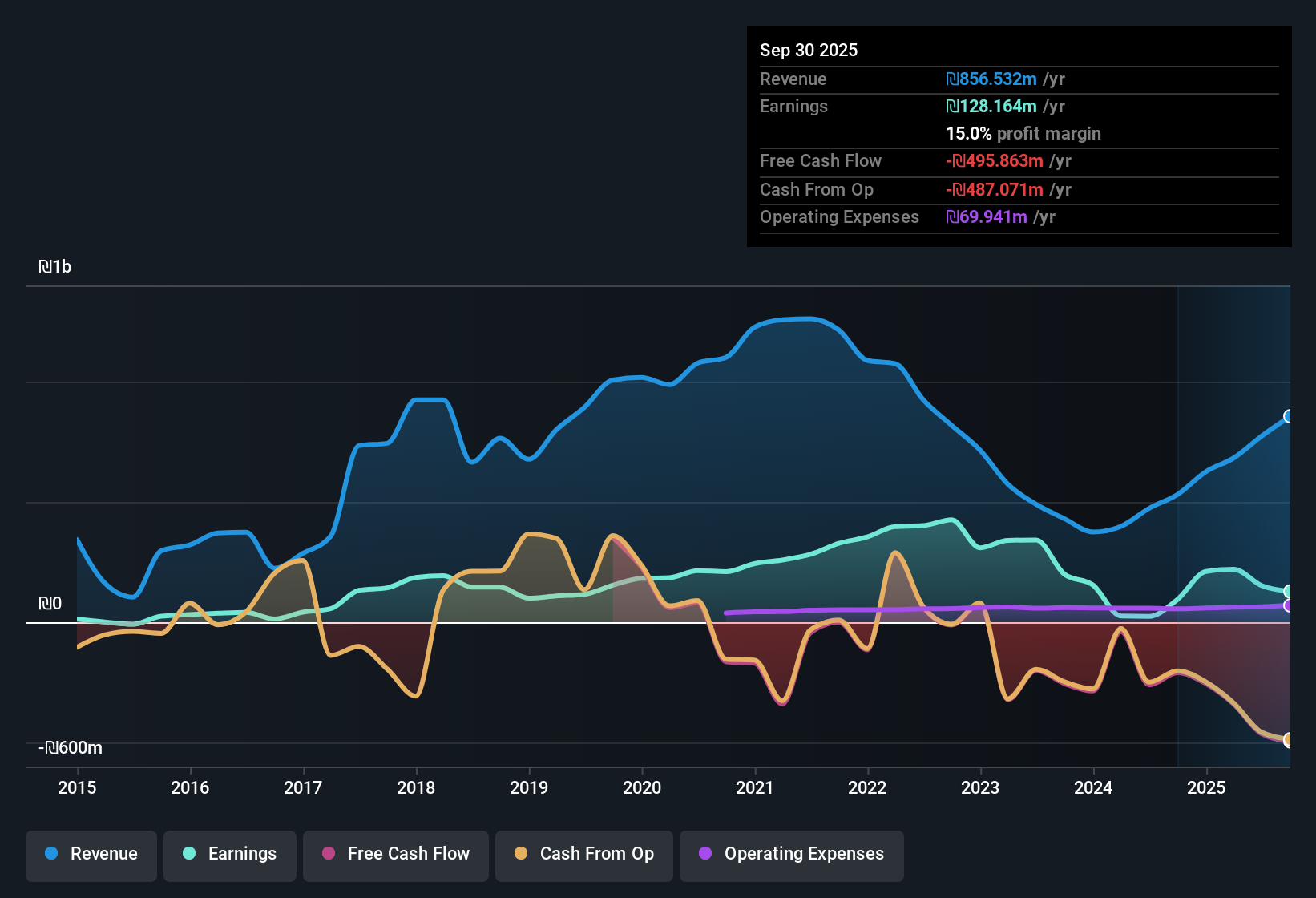Click the blue Revenue legend dot

tap(51, 854)
